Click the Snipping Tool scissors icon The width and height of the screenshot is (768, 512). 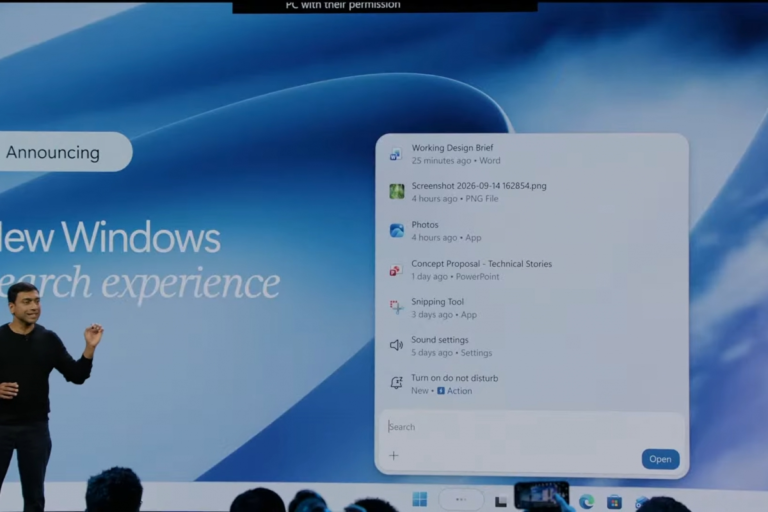(396, 307)
